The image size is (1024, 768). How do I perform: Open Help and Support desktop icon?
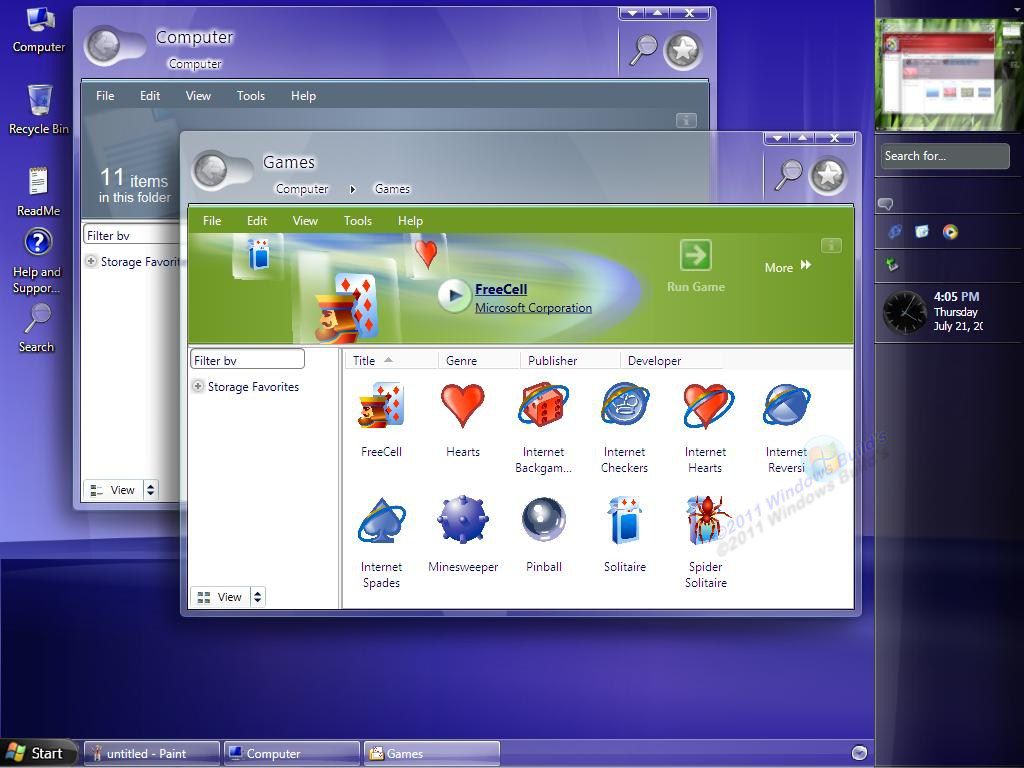point(37,260)
